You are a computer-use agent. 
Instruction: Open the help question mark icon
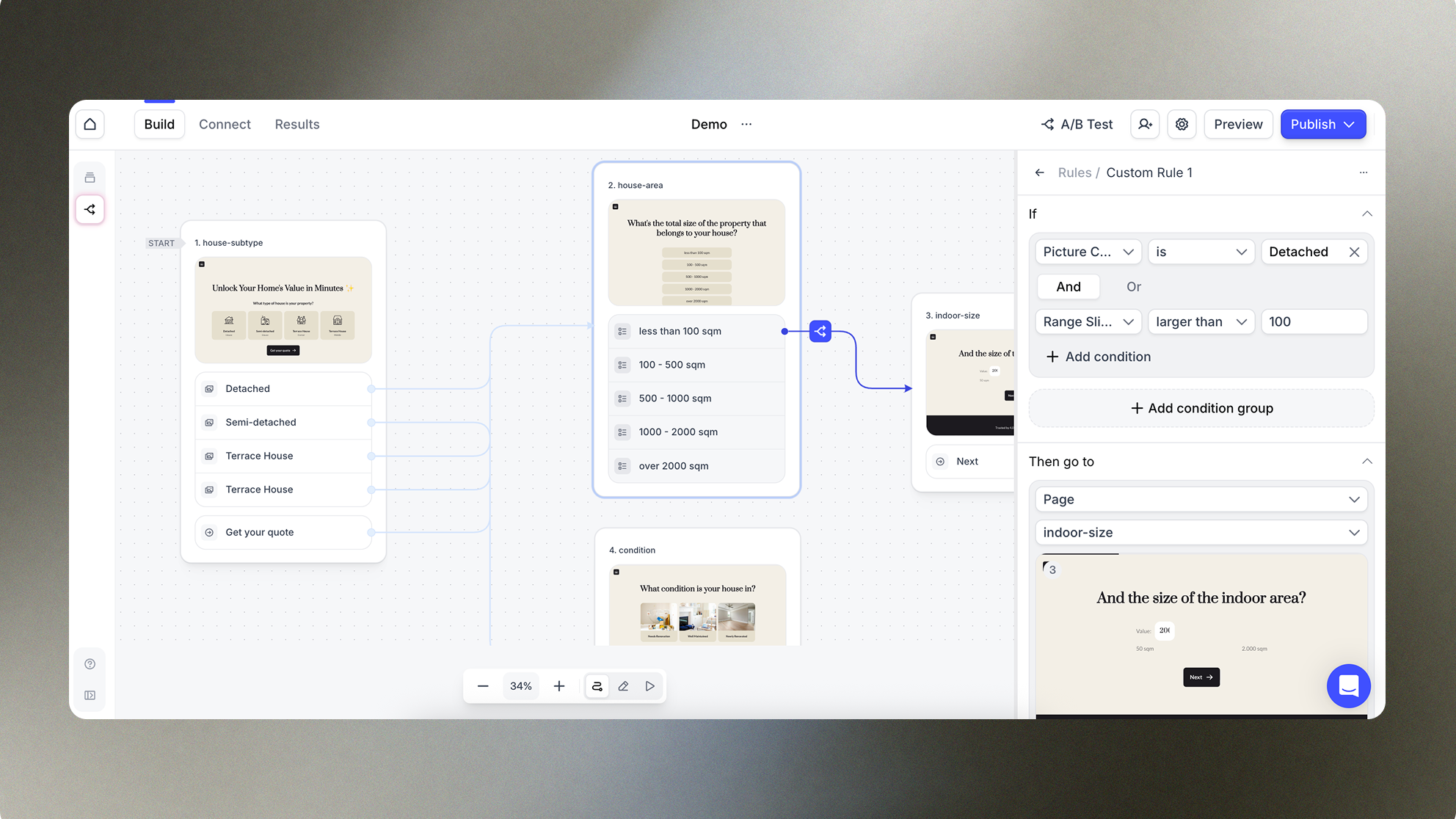click(90, 664)
